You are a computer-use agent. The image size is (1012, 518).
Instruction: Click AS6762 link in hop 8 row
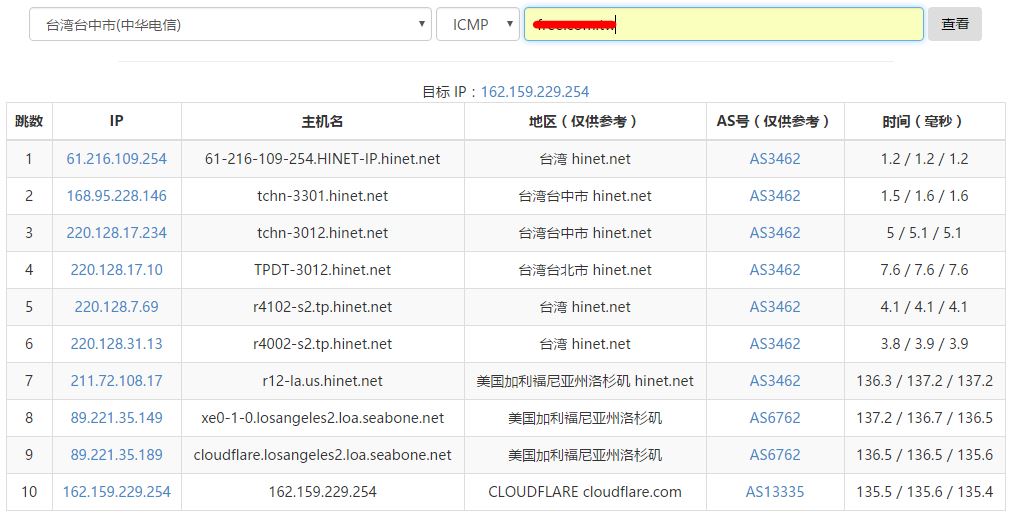[775, 418]
